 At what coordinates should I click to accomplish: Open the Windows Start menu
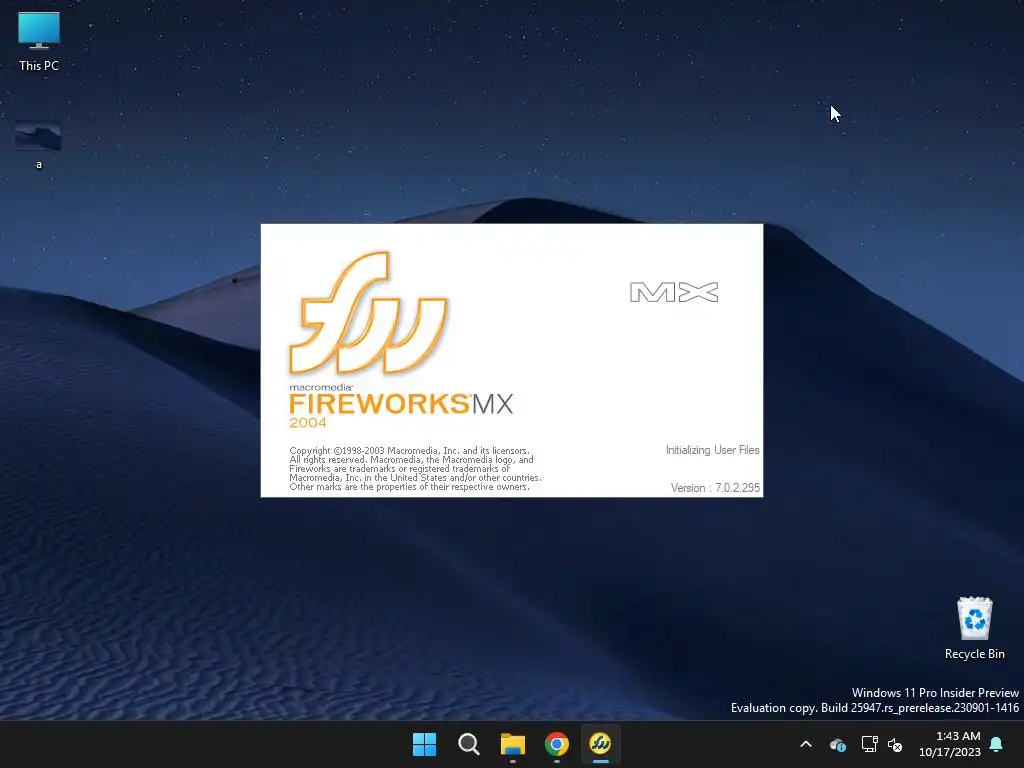click(x=424, y=744)
